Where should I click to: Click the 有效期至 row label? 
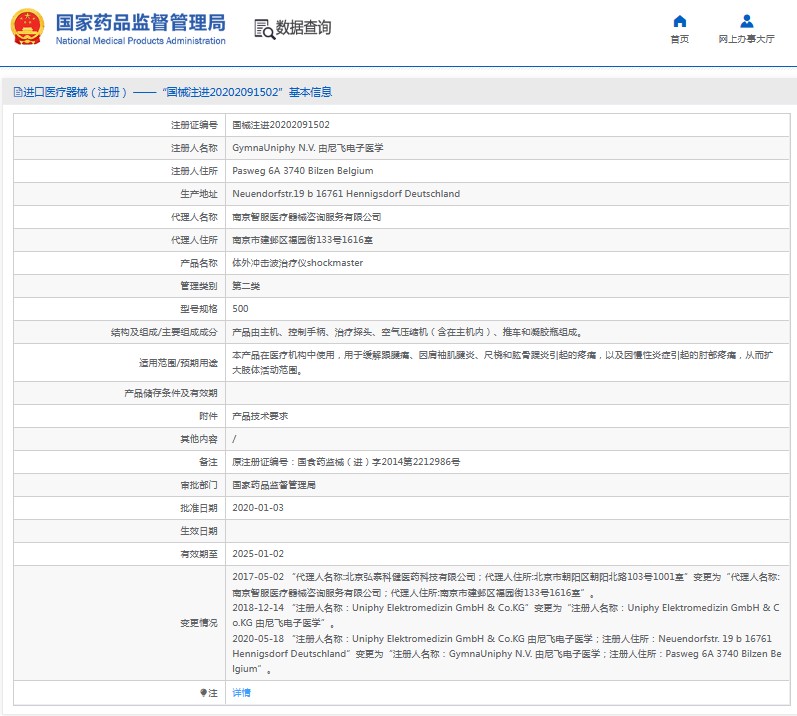[199, 554]
